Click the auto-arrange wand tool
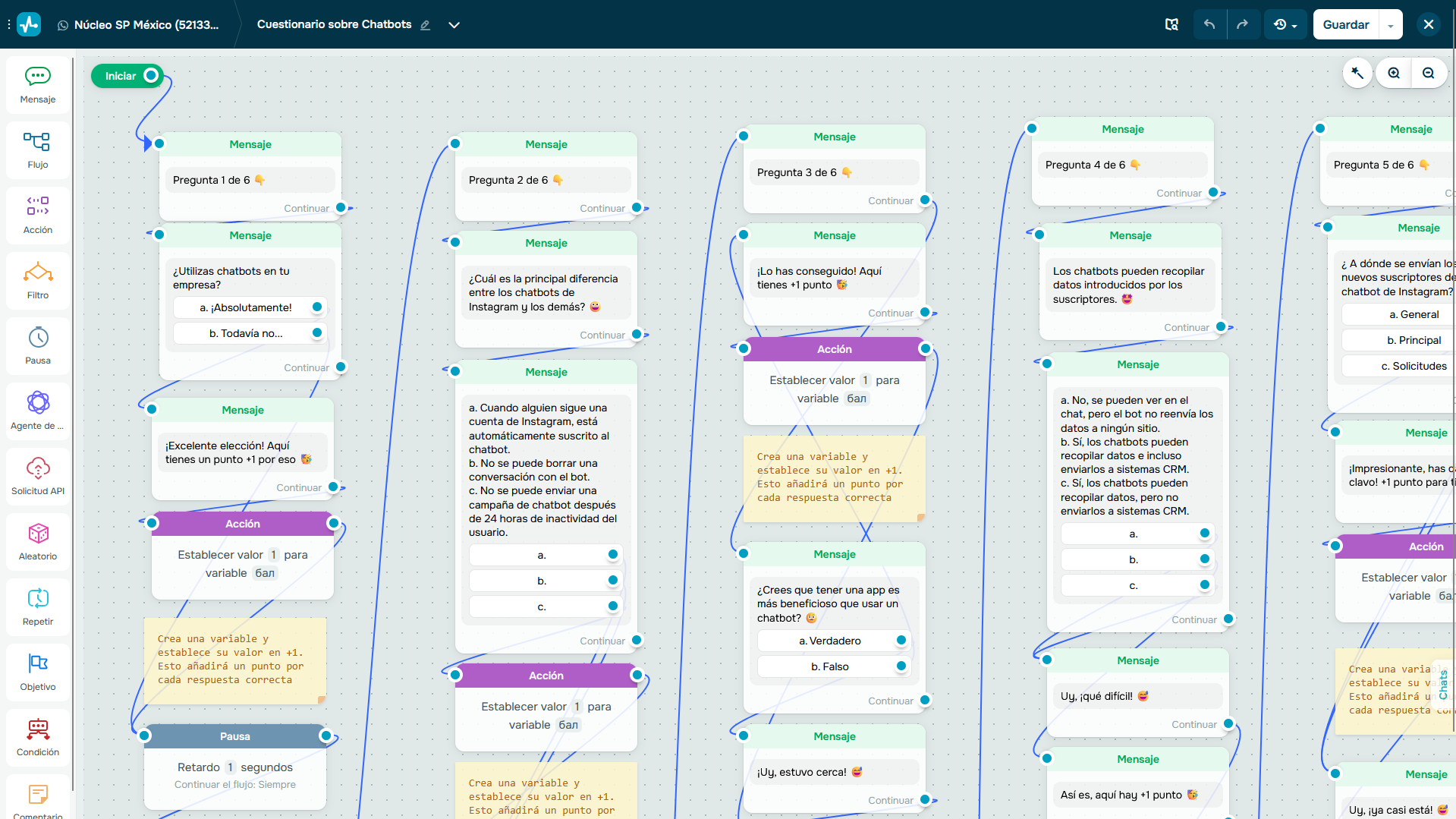The image size is (1456, 819). click(x=1357, y=73)
